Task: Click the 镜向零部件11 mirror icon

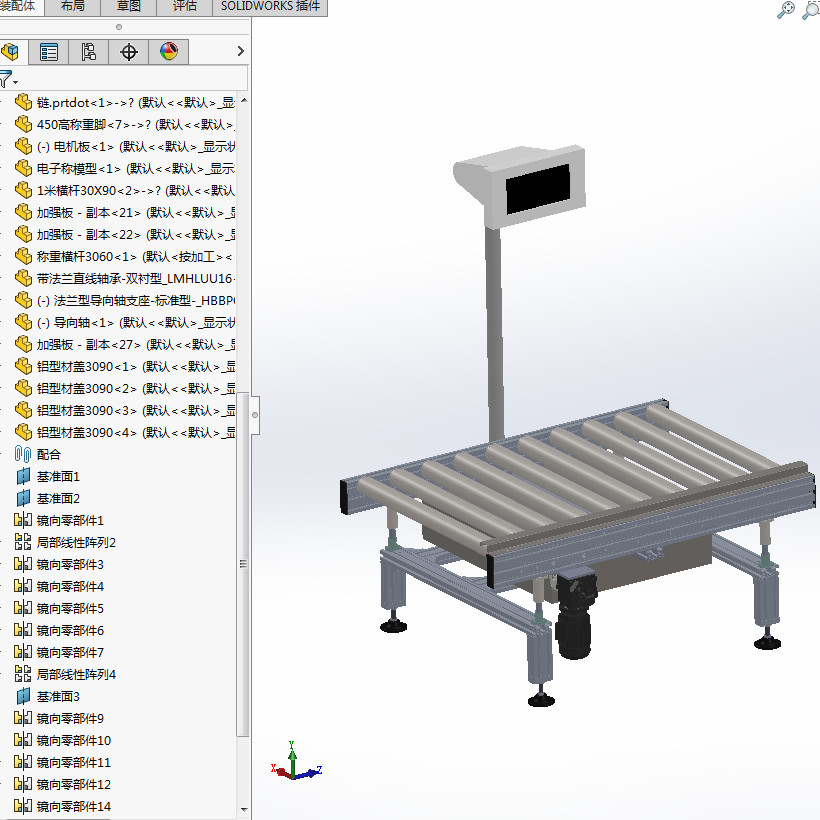Action: [x=23, y=762]
